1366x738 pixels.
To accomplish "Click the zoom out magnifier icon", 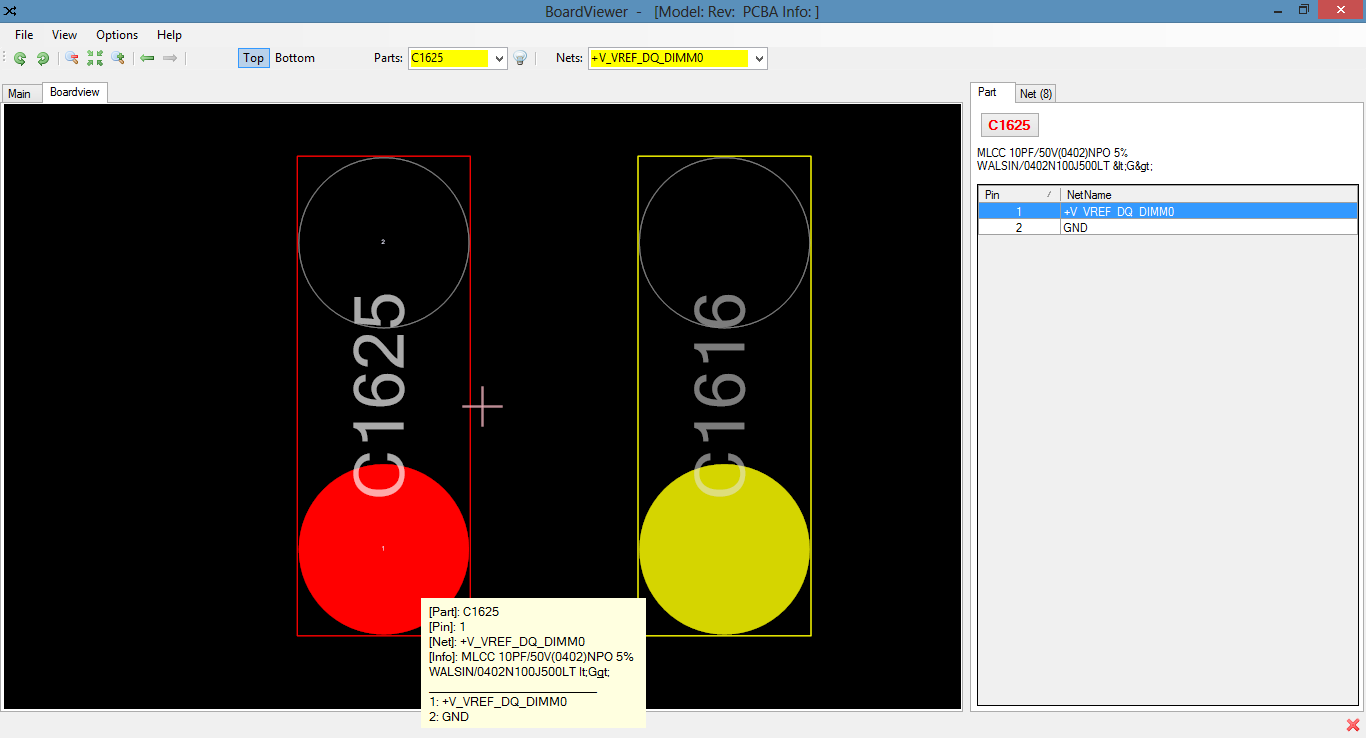I will point(72,58).
